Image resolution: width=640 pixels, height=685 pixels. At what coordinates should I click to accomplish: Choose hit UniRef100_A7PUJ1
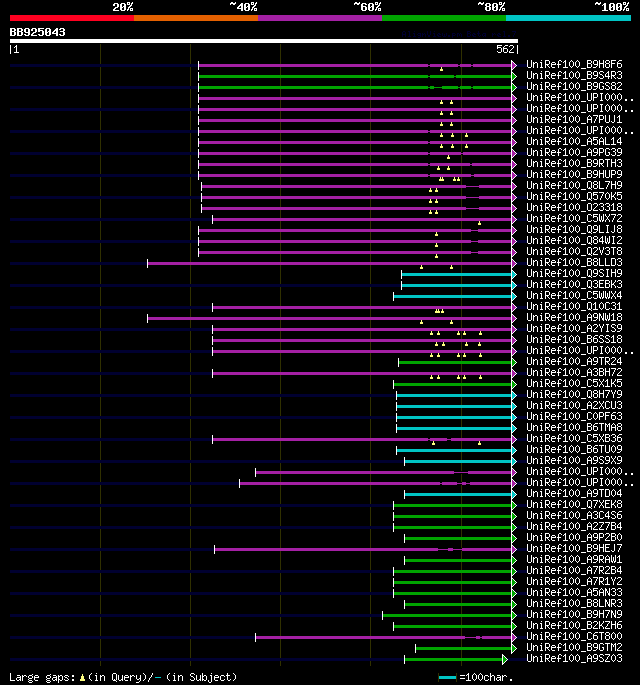point(574,119)
